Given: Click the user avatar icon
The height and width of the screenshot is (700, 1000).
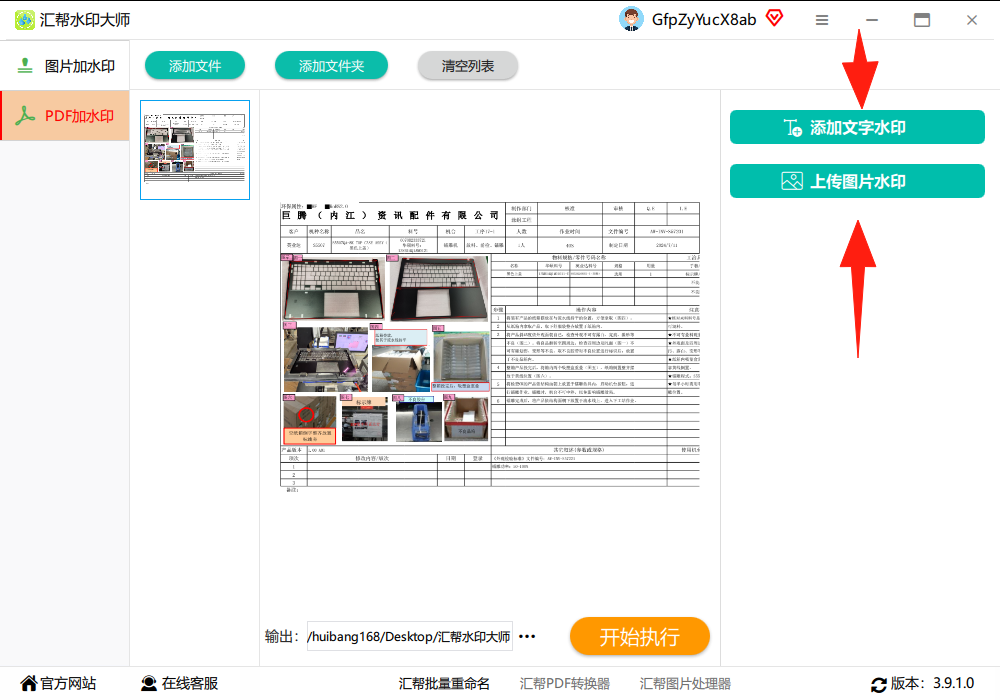Looking at the screenshot, I should point(631,19).
